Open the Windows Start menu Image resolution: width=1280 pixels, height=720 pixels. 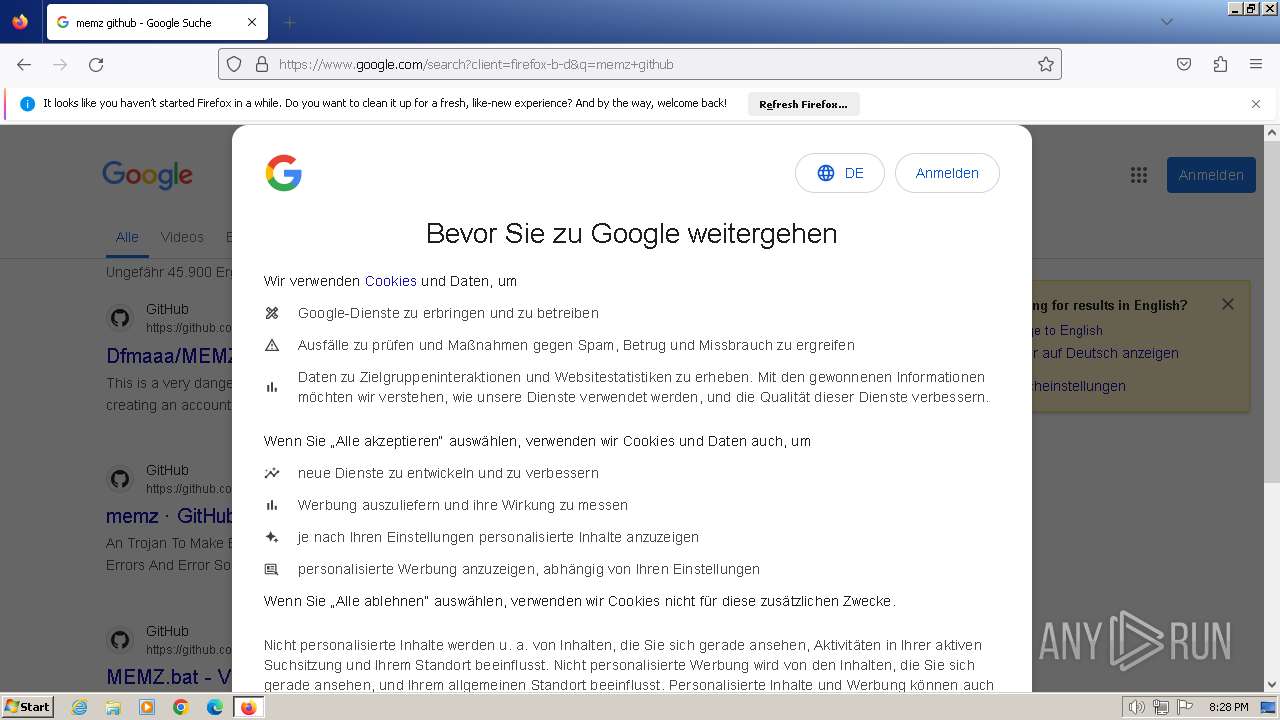pyautogui.click(x=27, y=707)
